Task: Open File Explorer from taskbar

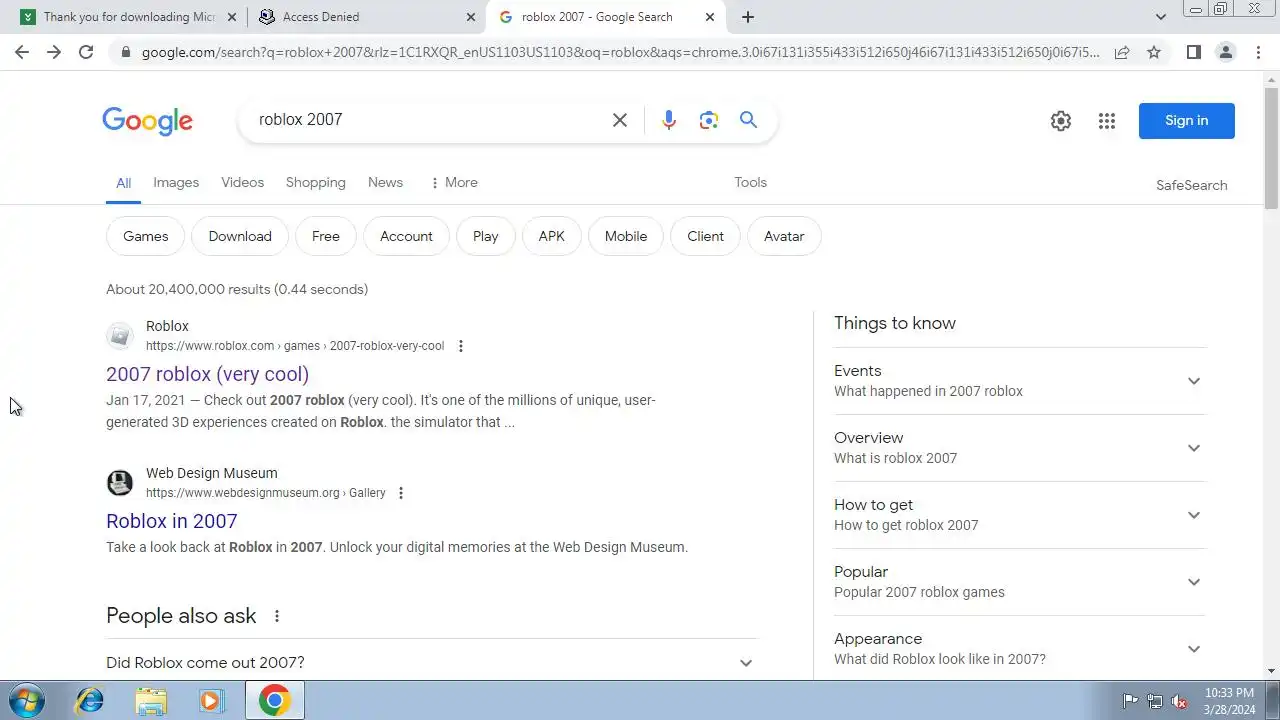Action: tap(151, 700)
